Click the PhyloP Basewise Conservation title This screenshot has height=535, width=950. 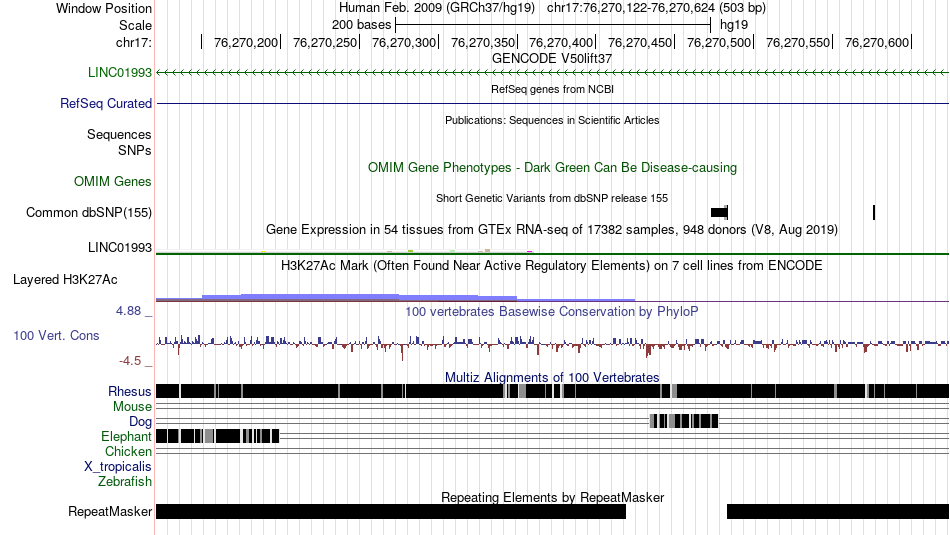552,311
